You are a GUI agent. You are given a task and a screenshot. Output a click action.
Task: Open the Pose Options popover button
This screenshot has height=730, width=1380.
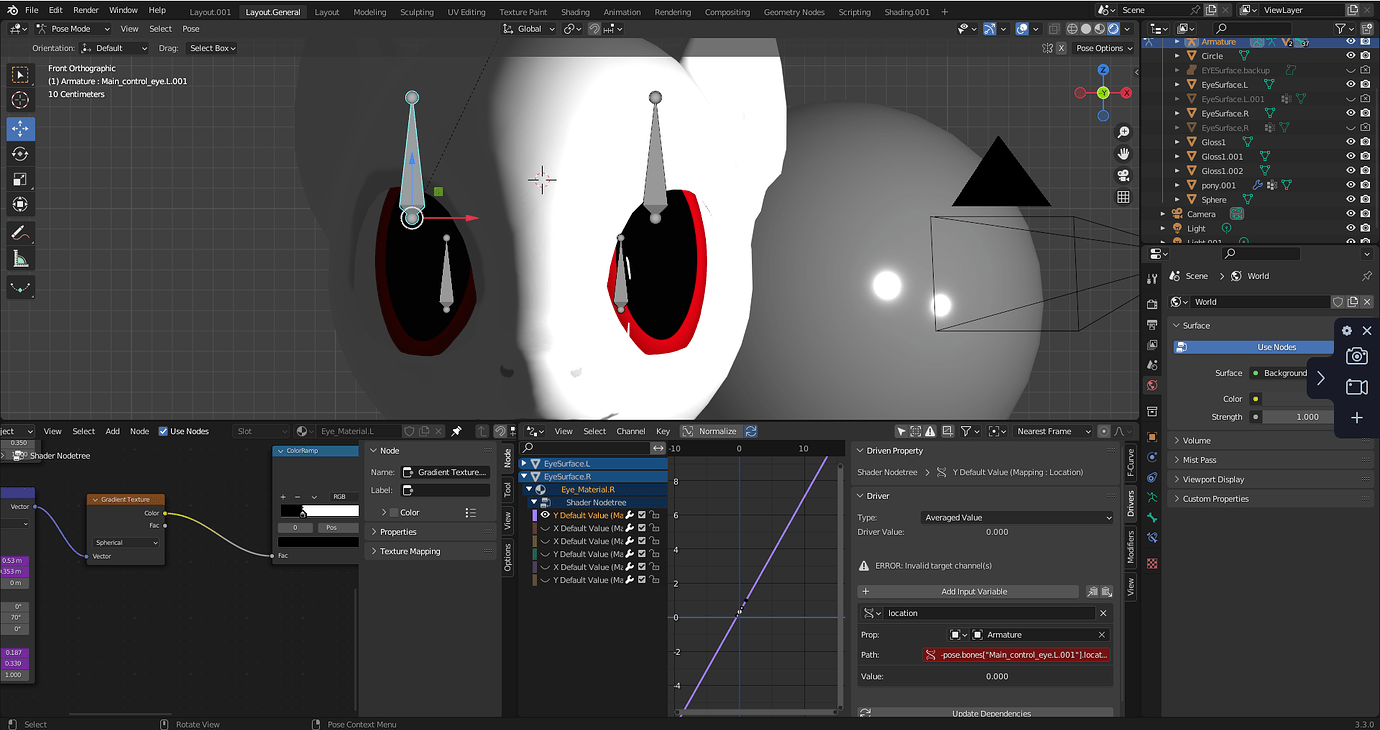point(1104,48)
